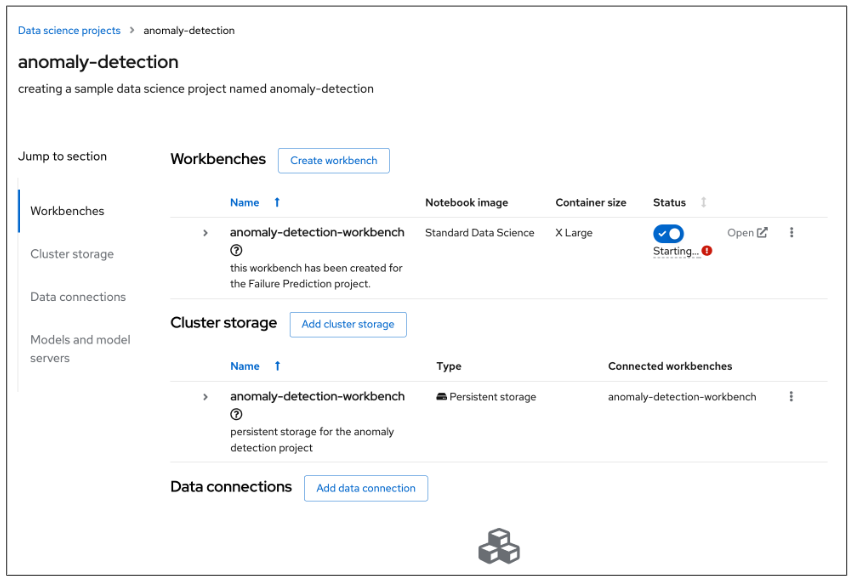
Task: Click the Add data connection button
Action: tap(366, 488)
